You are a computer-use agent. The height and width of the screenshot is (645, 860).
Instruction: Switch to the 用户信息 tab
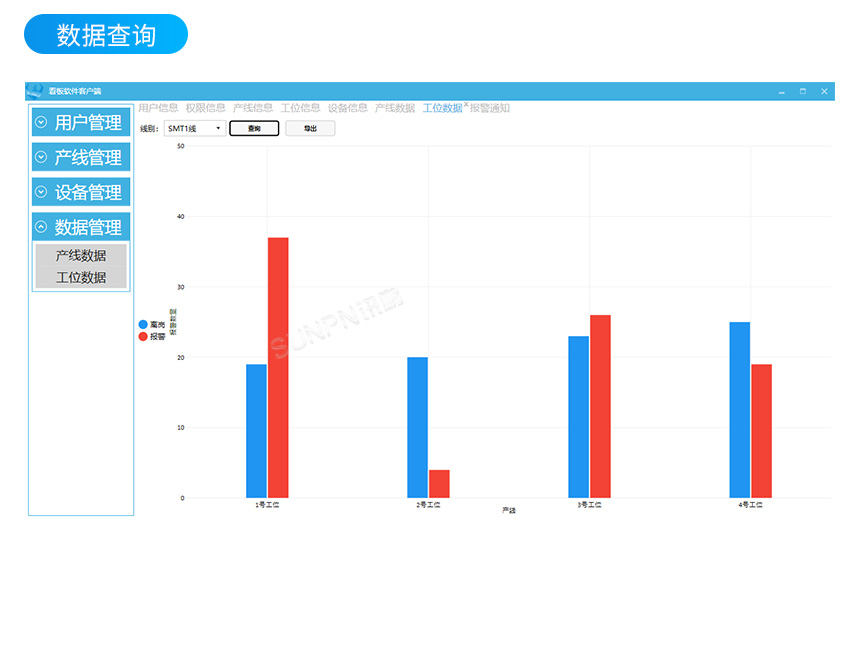tap(158, 108)
